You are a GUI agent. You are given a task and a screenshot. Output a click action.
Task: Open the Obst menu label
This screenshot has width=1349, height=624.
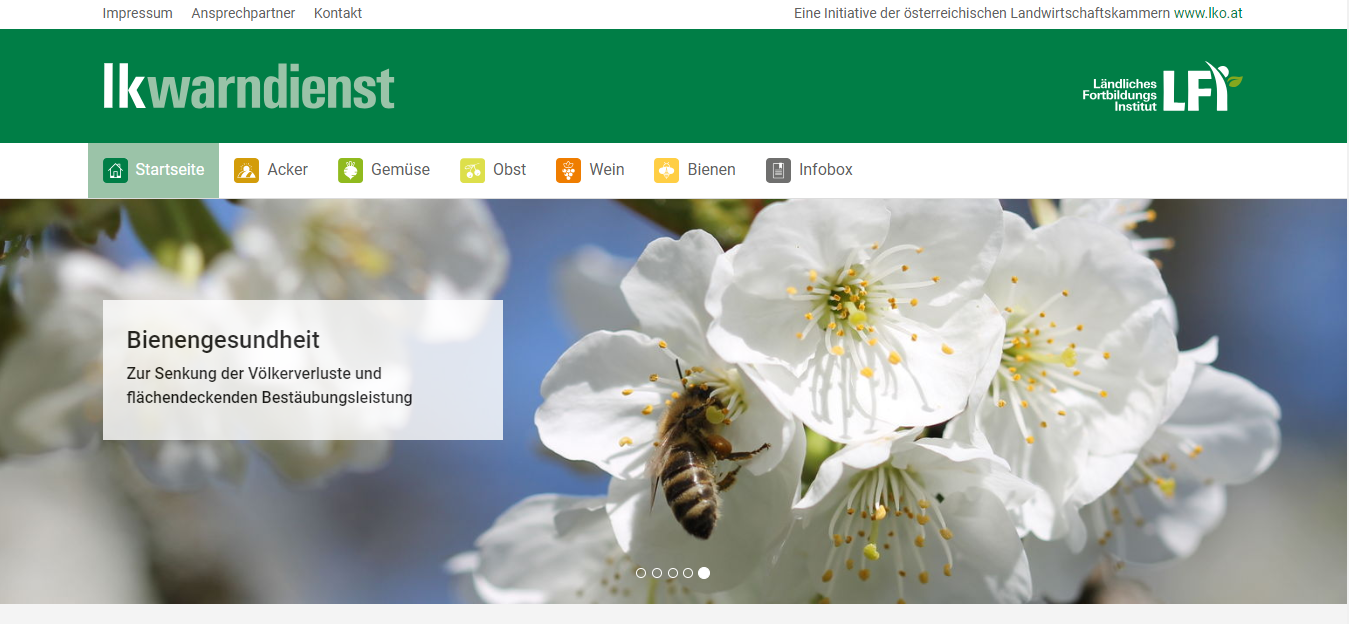[510, 170]
